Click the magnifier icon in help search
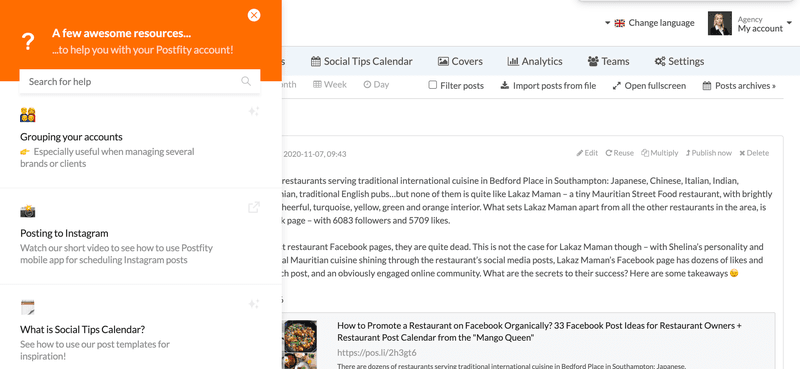This screenshot has width=800, height=369. (x=246, y=81)
